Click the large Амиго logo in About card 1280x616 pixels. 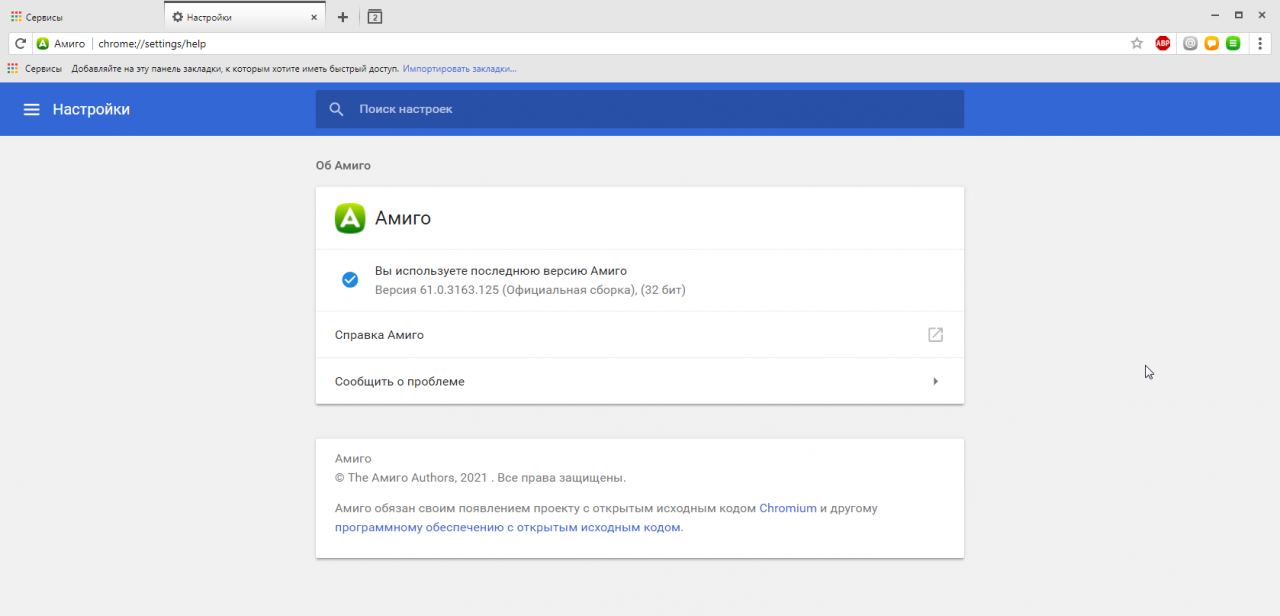(350, 218)
